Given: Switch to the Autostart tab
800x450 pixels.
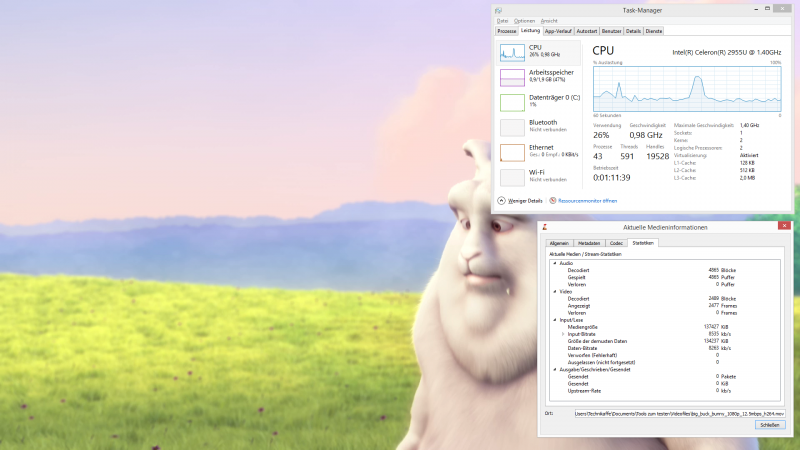Looking at the screenshot, I should click(586, 31).
